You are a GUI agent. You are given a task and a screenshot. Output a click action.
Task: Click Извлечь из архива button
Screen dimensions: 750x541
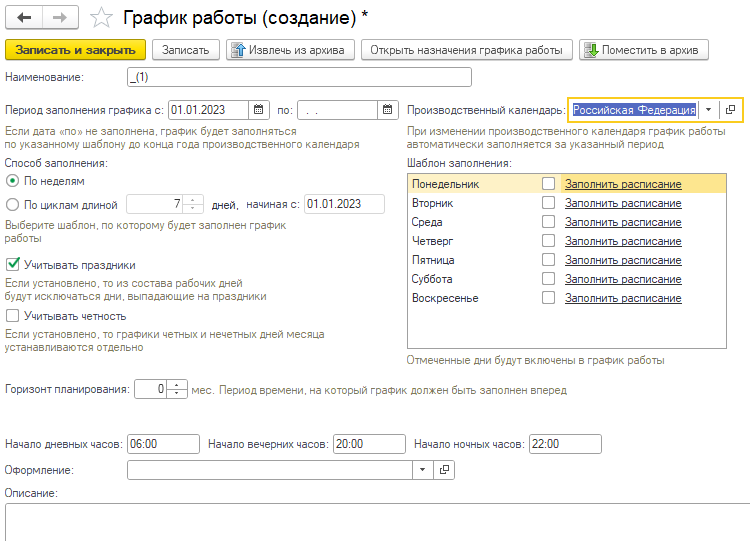(290, 50)
